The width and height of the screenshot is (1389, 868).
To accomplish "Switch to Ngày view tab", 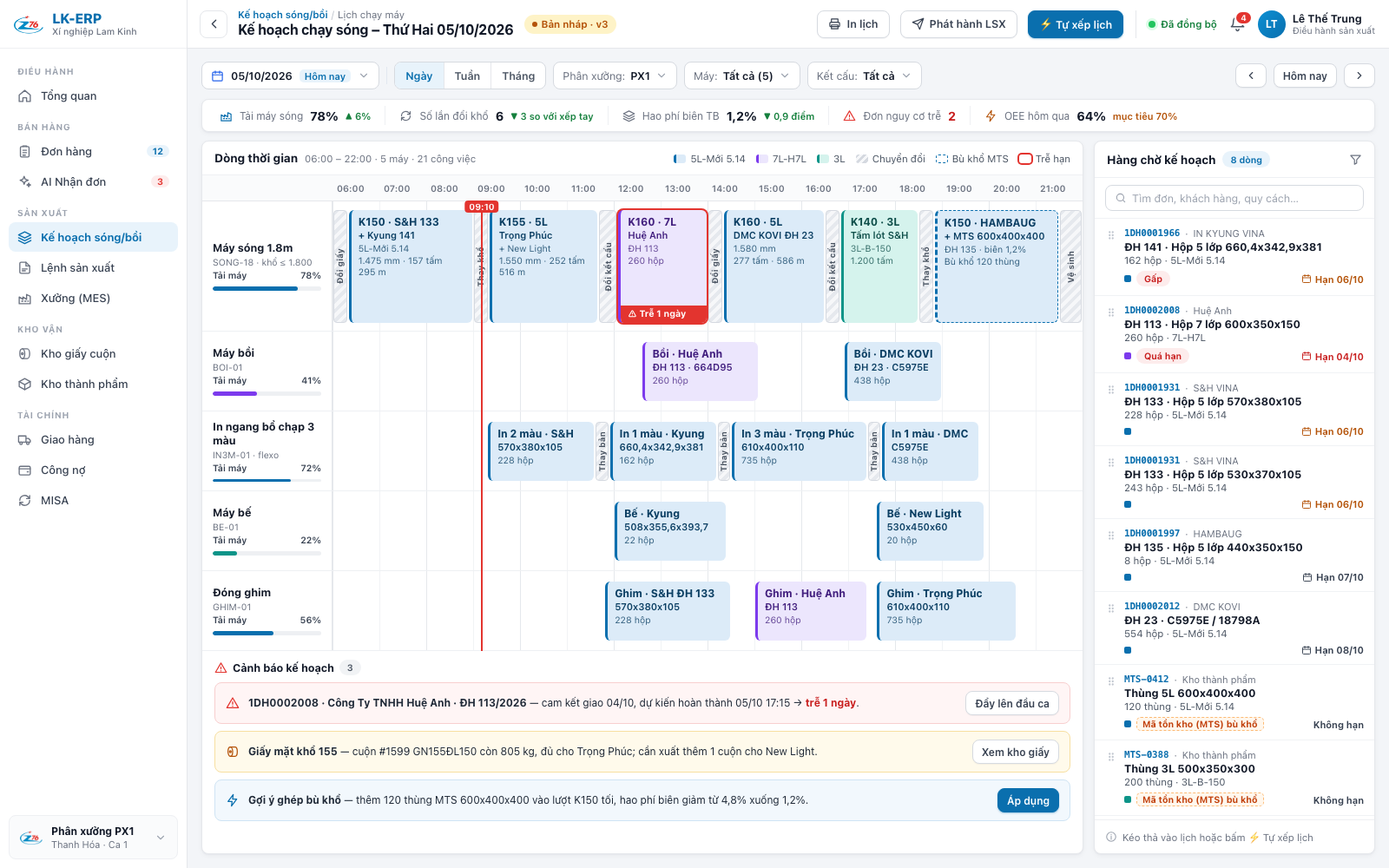I will pyautogui.click(x=418, y=76).
